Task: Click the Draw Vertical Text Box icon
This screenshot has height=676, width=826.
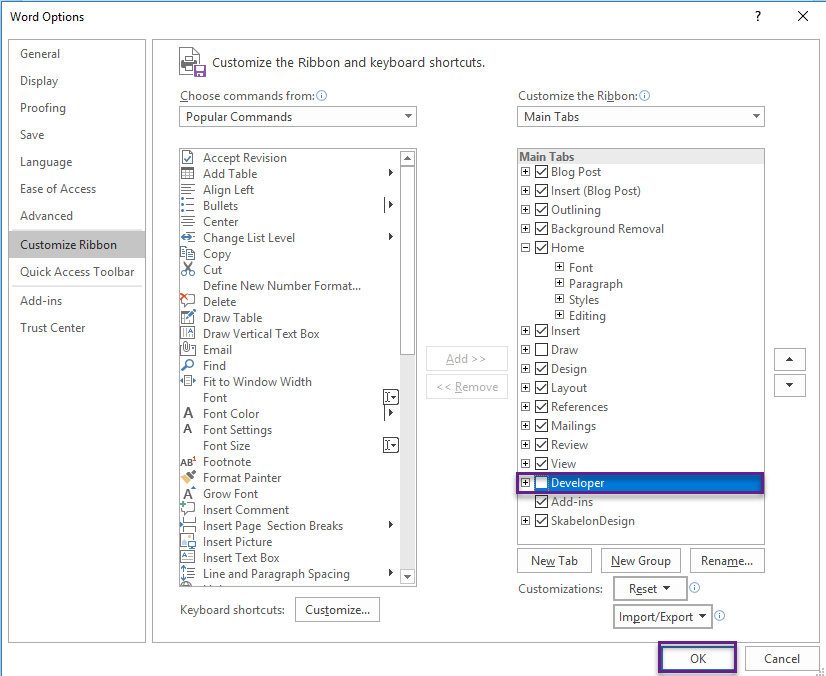Action: 188,333
